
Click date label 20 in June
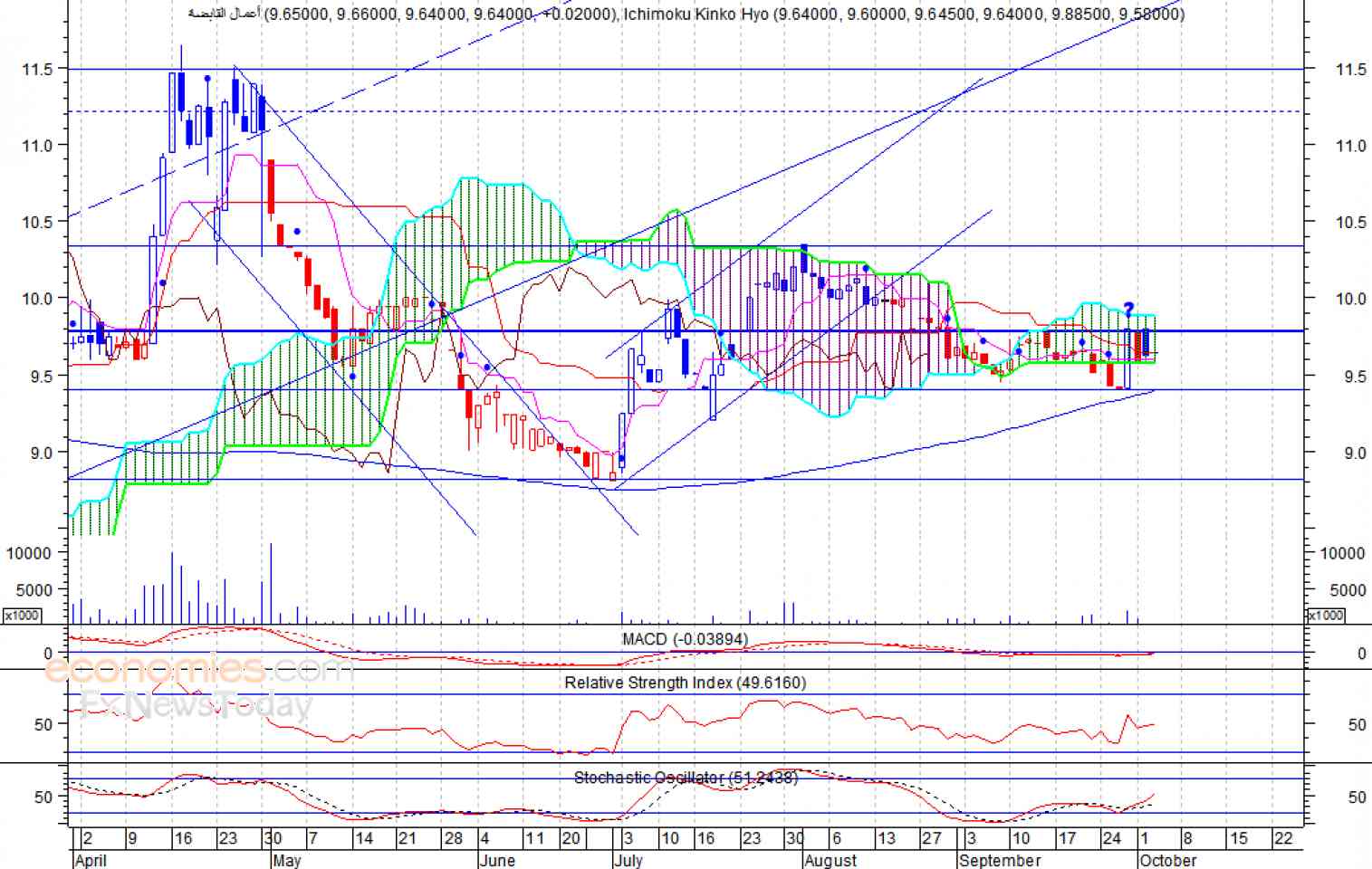(571, 838)
